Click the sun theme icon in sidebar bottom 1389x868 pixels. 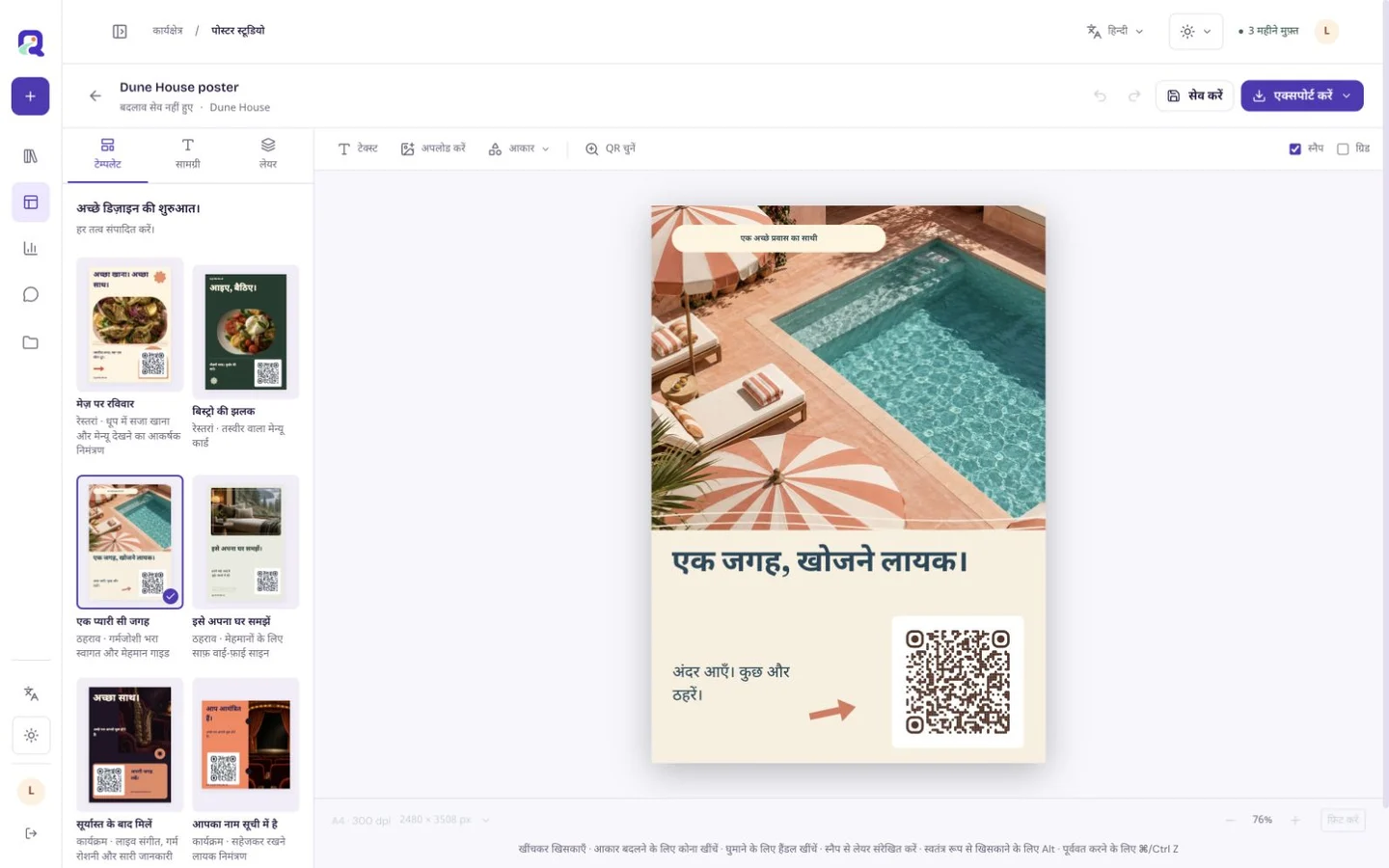pyautogui.click(x=31, y=736)
